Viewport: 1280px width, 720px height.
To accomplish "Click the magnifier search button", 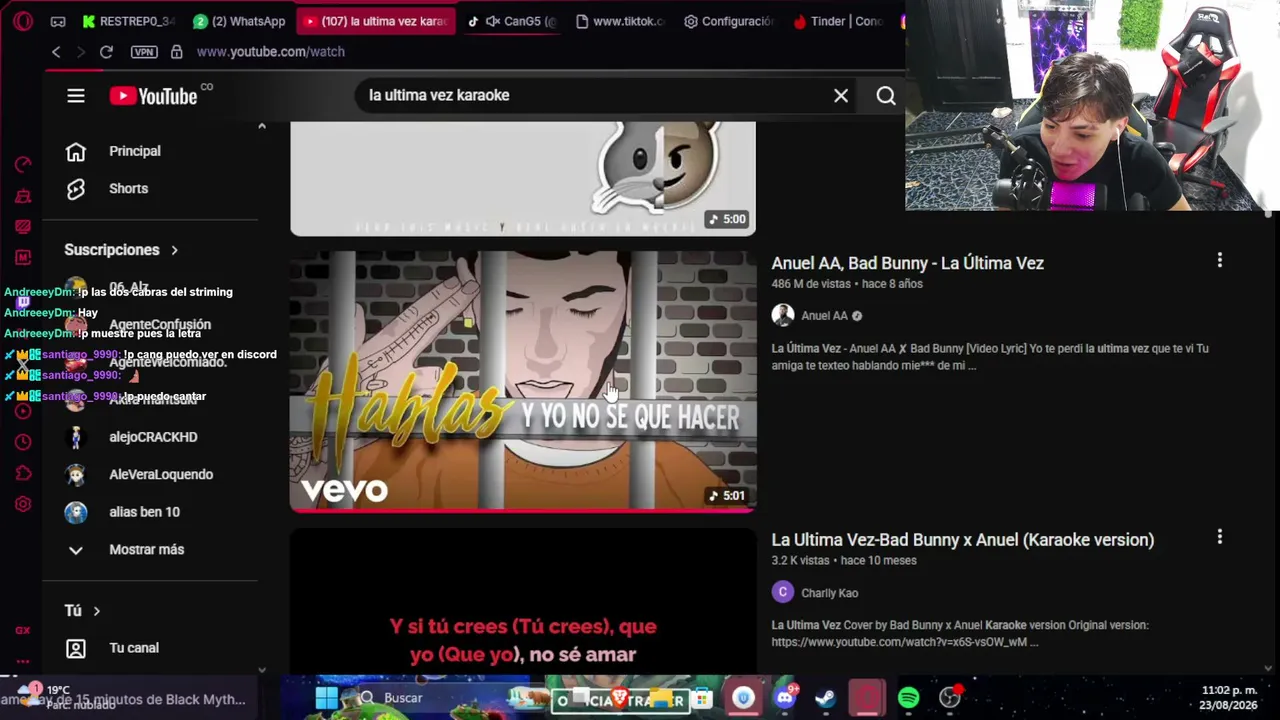I will (x=886, y=95).
